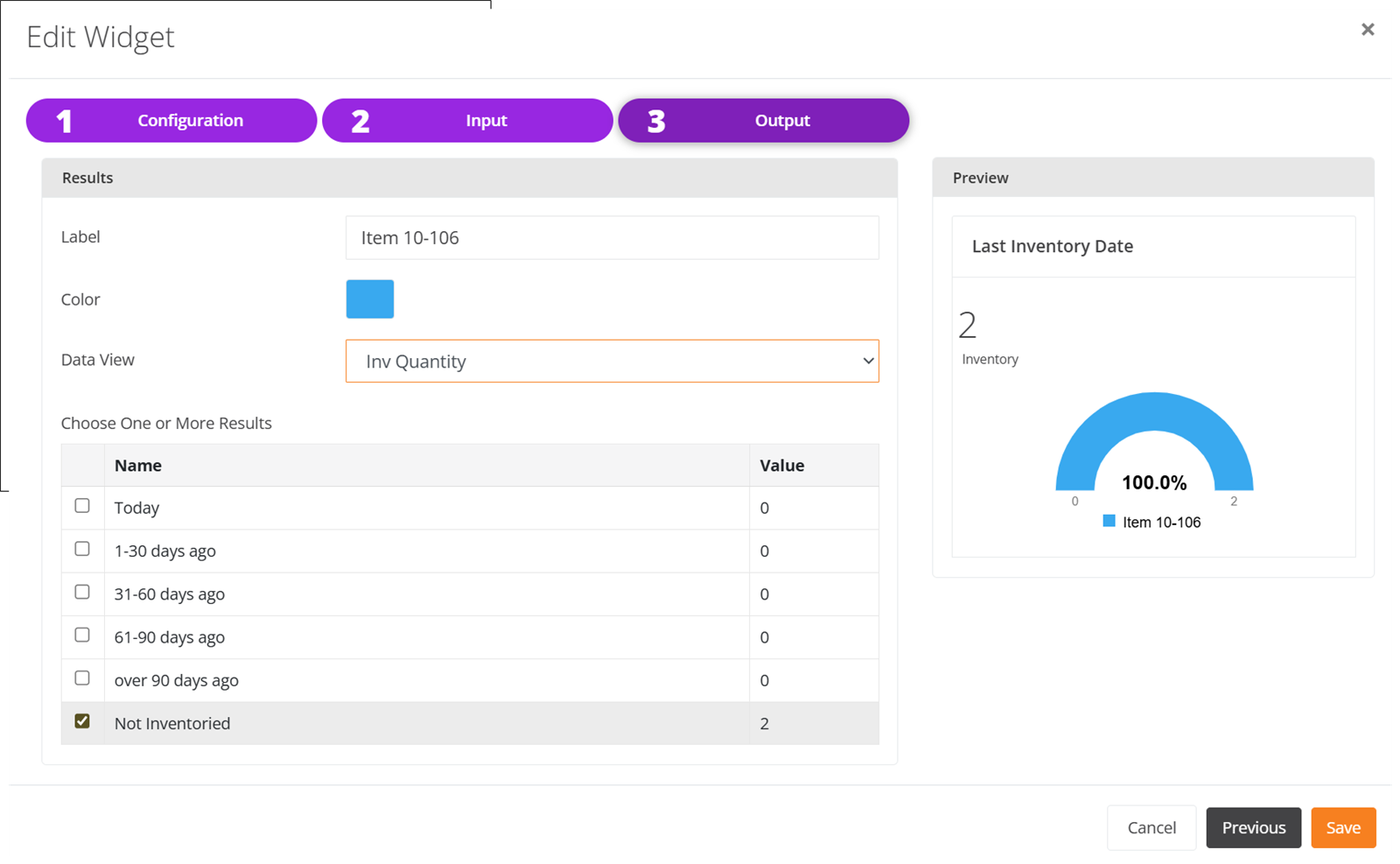Screen dimensions: 1400x864
Task: Select the 61-90 days ago checkbox
Action: [x=83, y=635]
